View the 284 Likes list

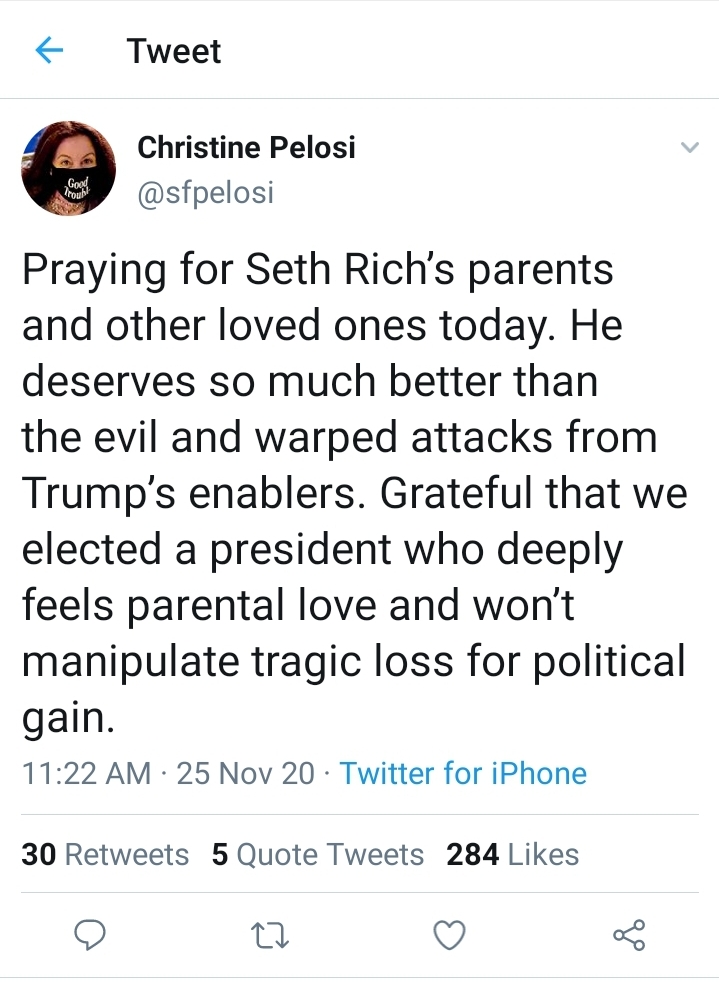[x=513, y=855]
